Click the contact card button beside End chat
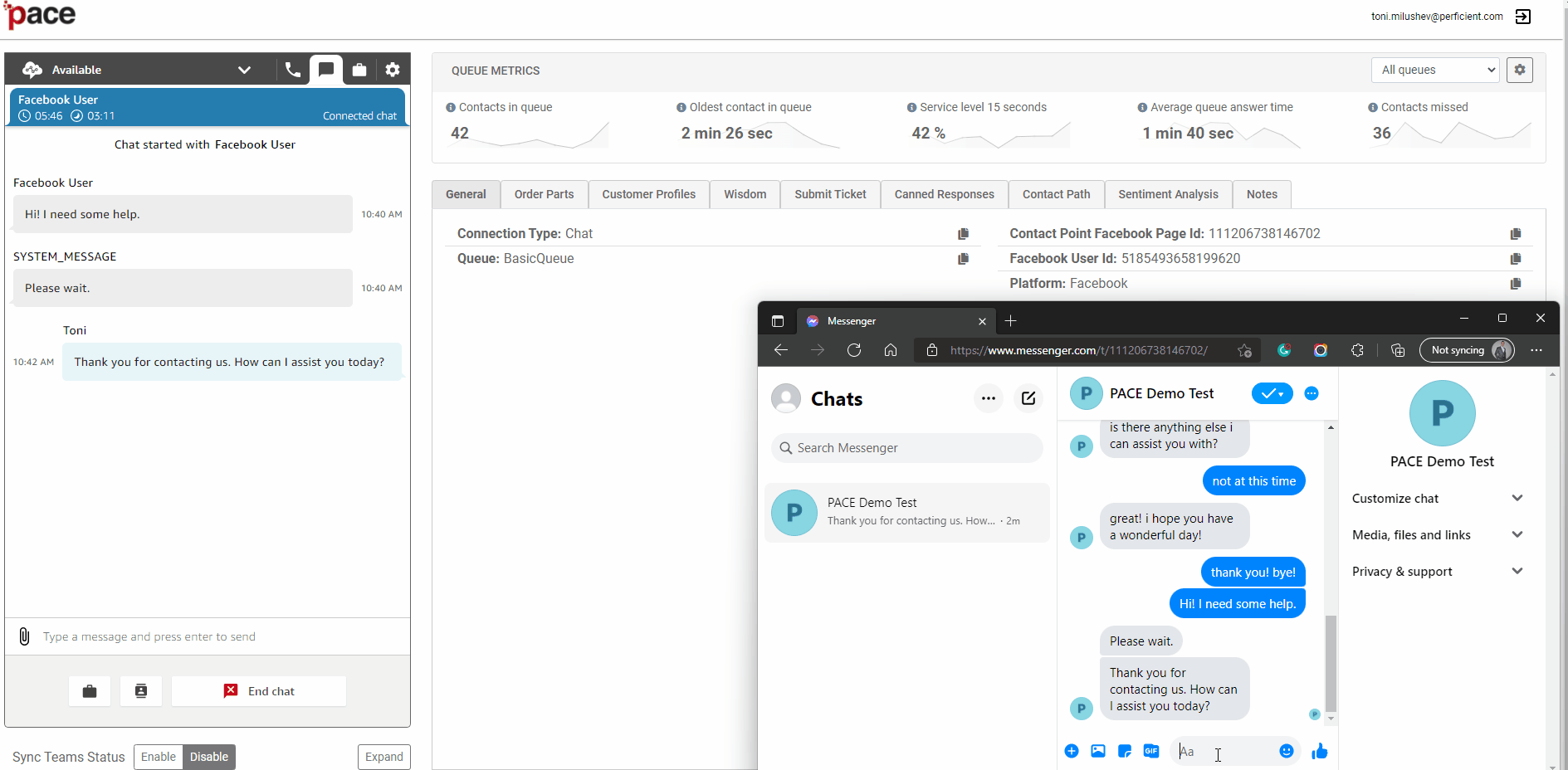Image resolution: width=1568 pixels, height=770 pixels. click(x=141, y=691)
